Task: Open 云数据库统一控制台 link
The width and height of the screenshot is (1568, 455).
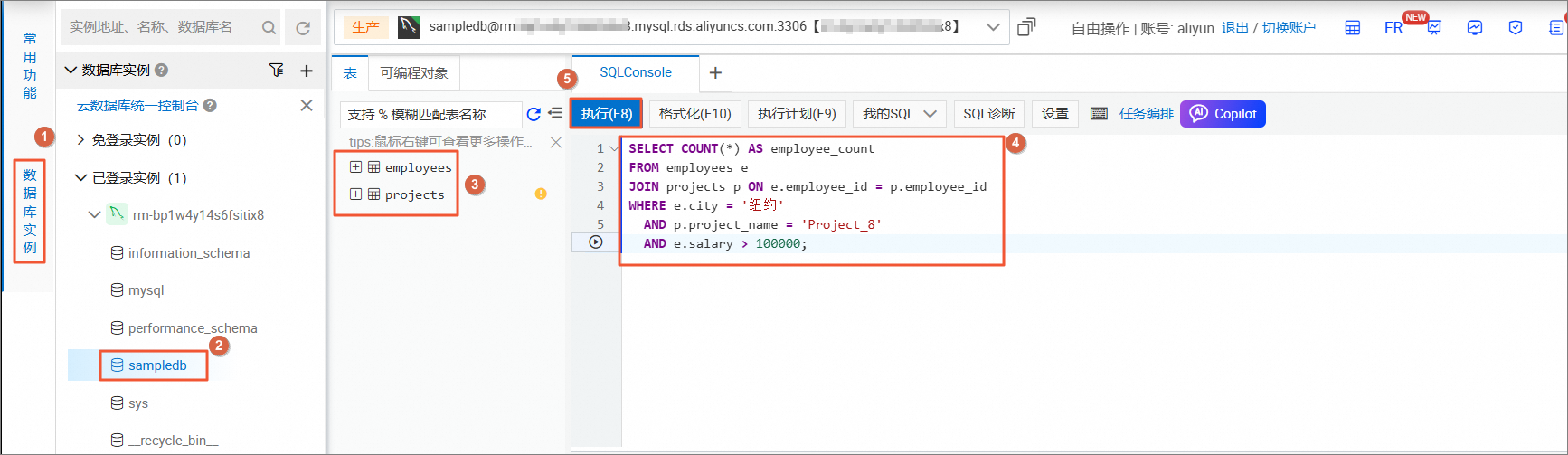Action: click(137, 105)
